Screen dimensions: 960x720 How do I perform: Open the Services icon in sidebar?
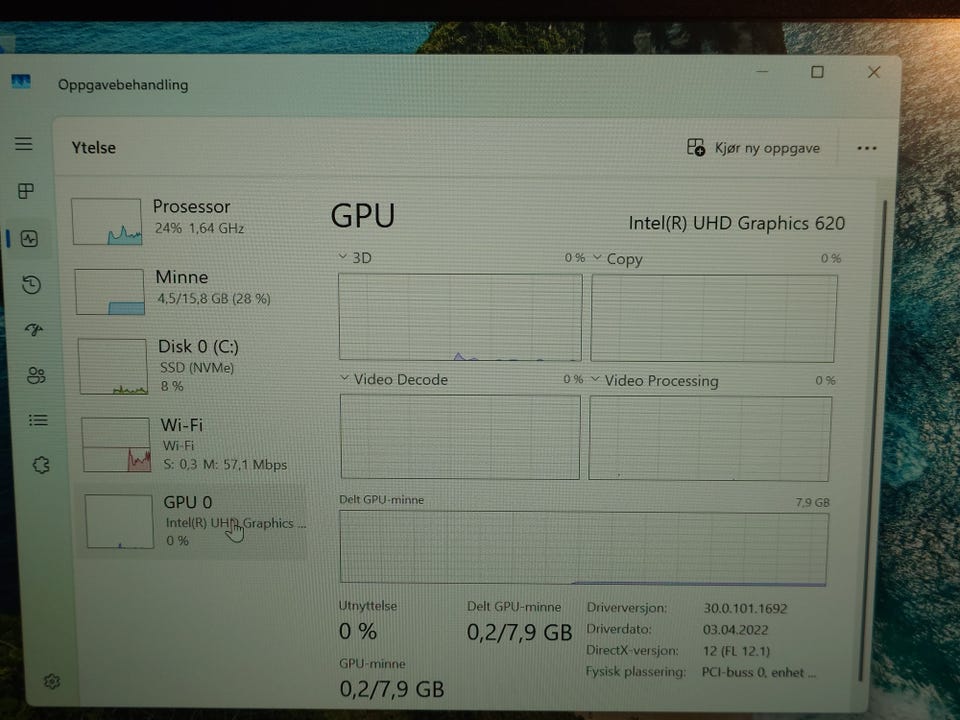tap(40, 465)
